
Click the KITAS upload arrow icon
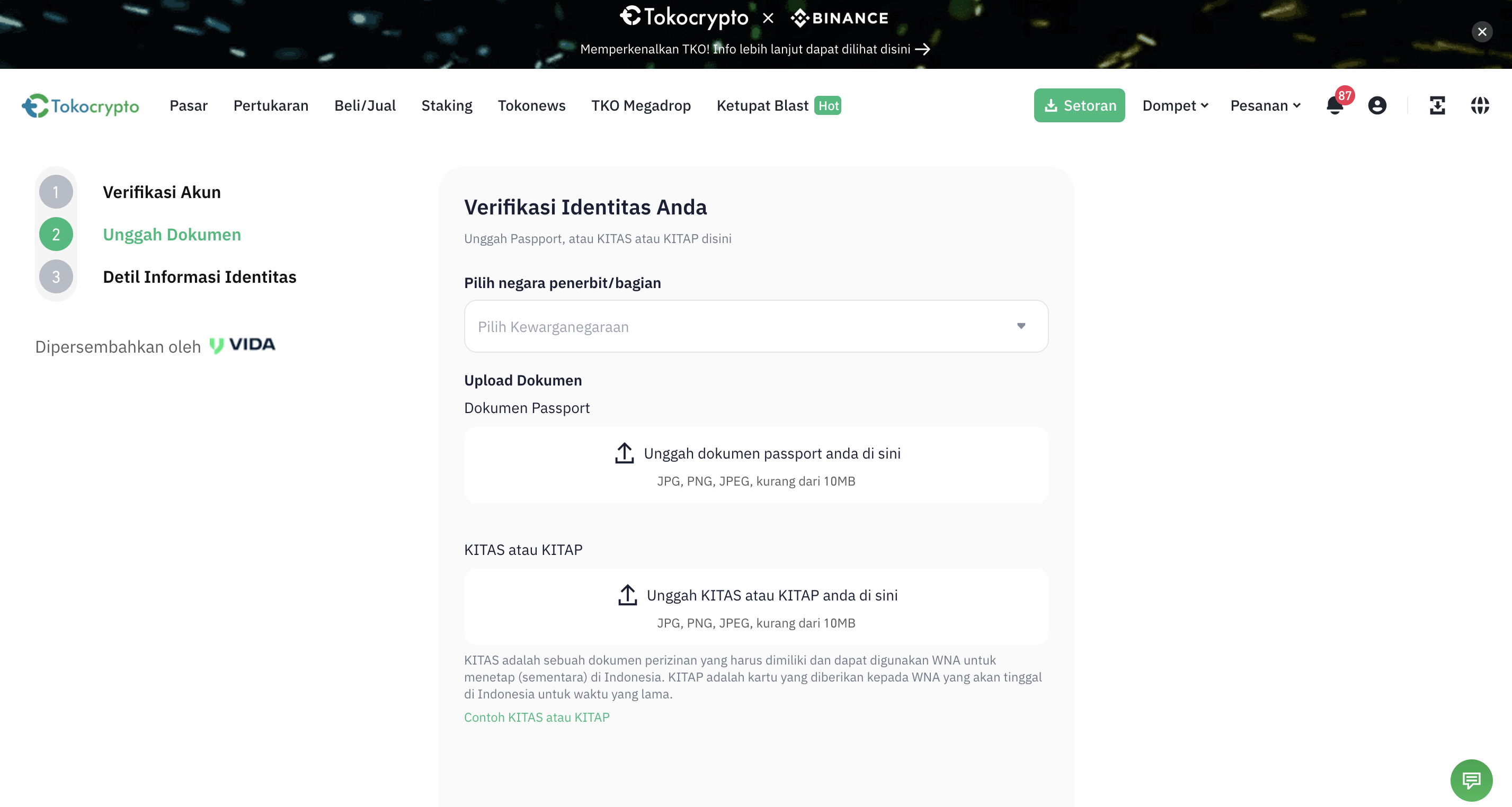[627, 595]
